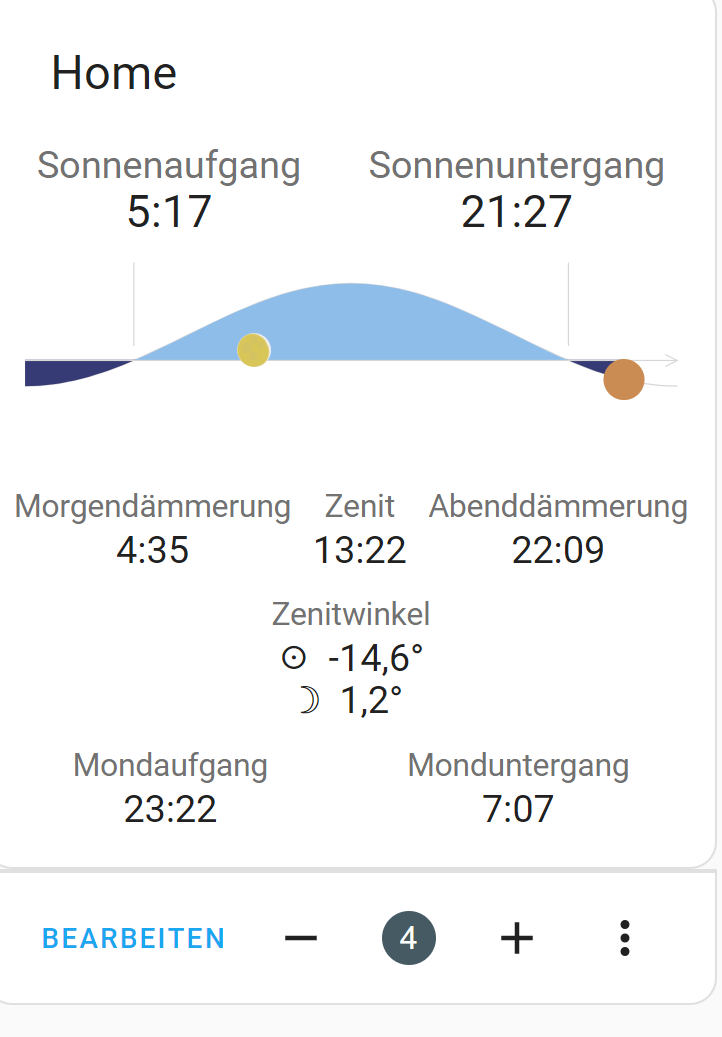The height and width of the screenshot is (1037, 722).
Task: Click the Home card title
Action: tap(114, 73)
